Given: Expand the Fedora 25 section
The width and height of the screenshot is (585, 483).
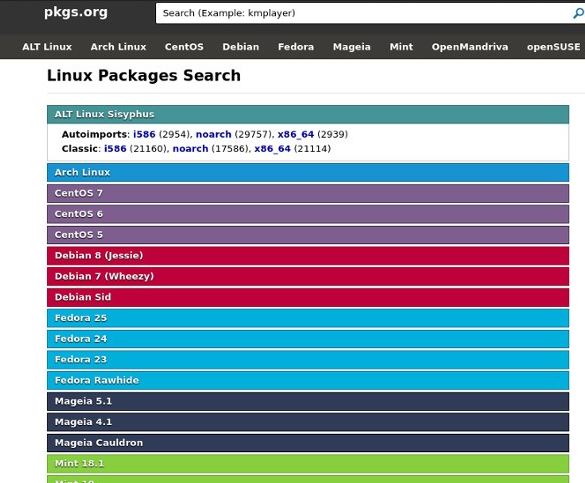Looking at the screenshot, I should 308,318.
